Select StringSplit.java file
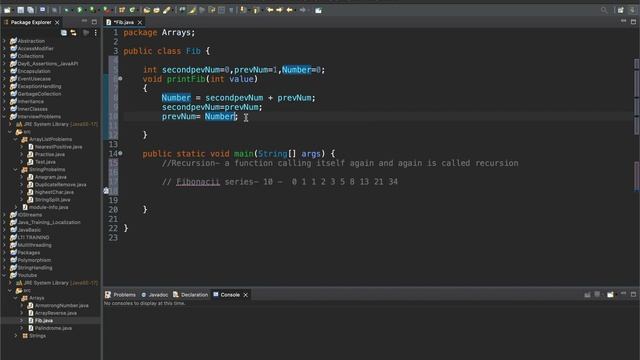The image size is (640, 360). [x=53, y=200]
